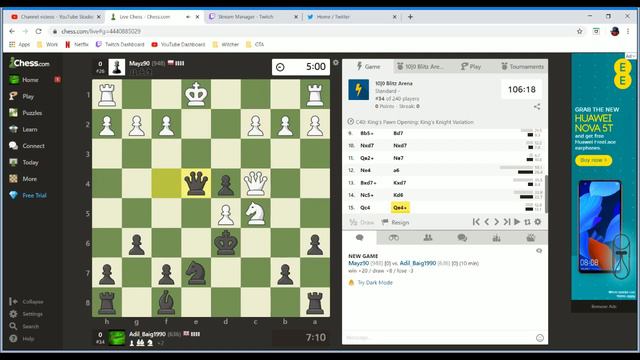Open YouTube Dashboard bookmark

178,44
